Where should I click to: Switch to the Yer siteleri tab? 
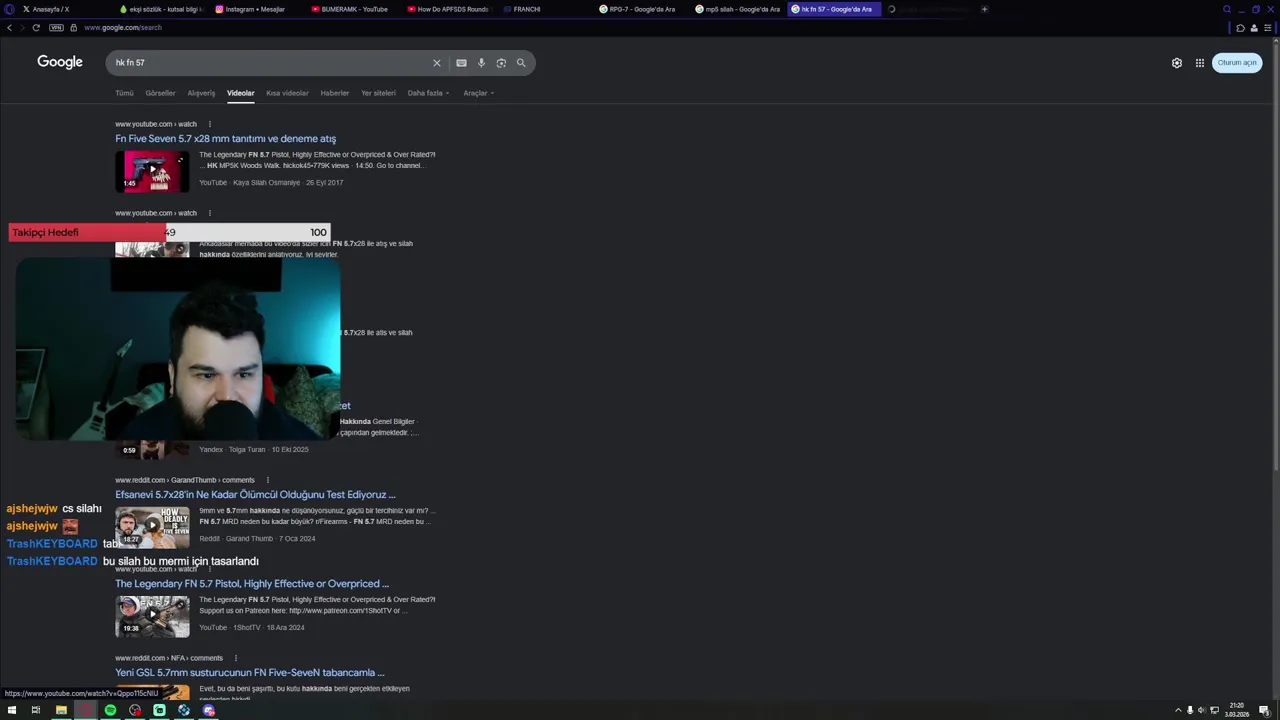[x=378, y=93]
